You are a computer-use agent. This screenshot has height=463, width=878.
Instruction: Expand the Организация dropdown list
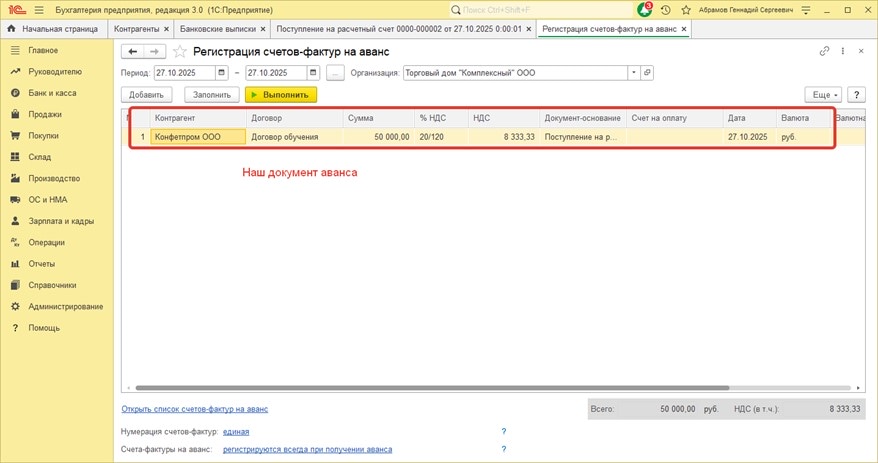pyautogui.click(x=633, y=73)
